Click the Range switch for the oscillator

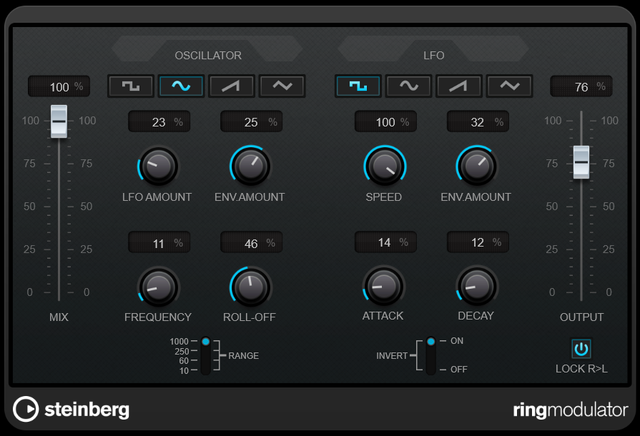click(206, 356)
